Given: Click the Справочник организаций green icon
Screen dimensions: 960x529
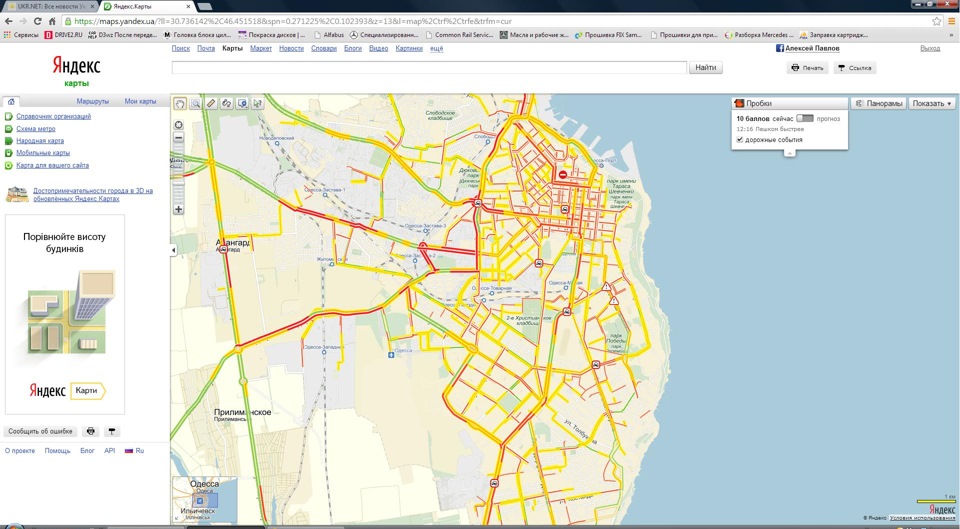Looking at the screenshot, I should coord(9,116).
